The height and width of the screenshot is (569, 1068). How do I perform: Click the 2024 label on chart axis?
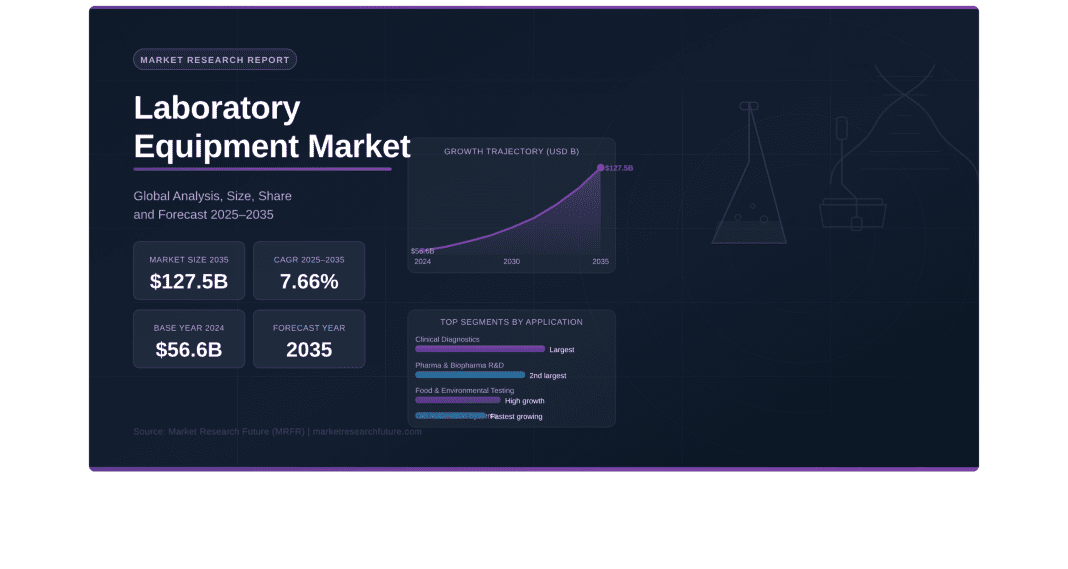(x=423, y=261)
